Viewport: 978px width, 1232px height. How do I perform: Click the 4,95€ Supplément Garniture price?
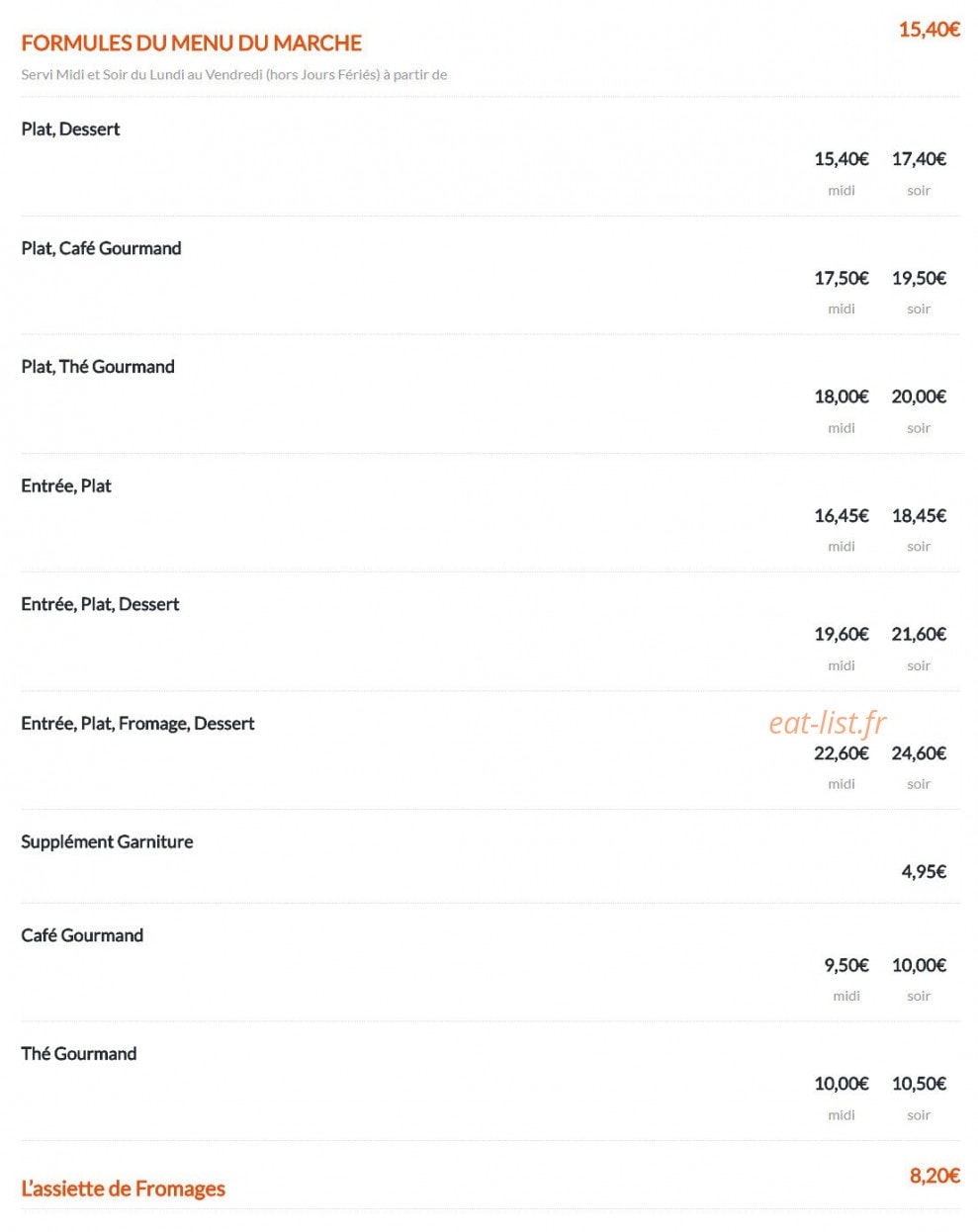pos(924,871)
